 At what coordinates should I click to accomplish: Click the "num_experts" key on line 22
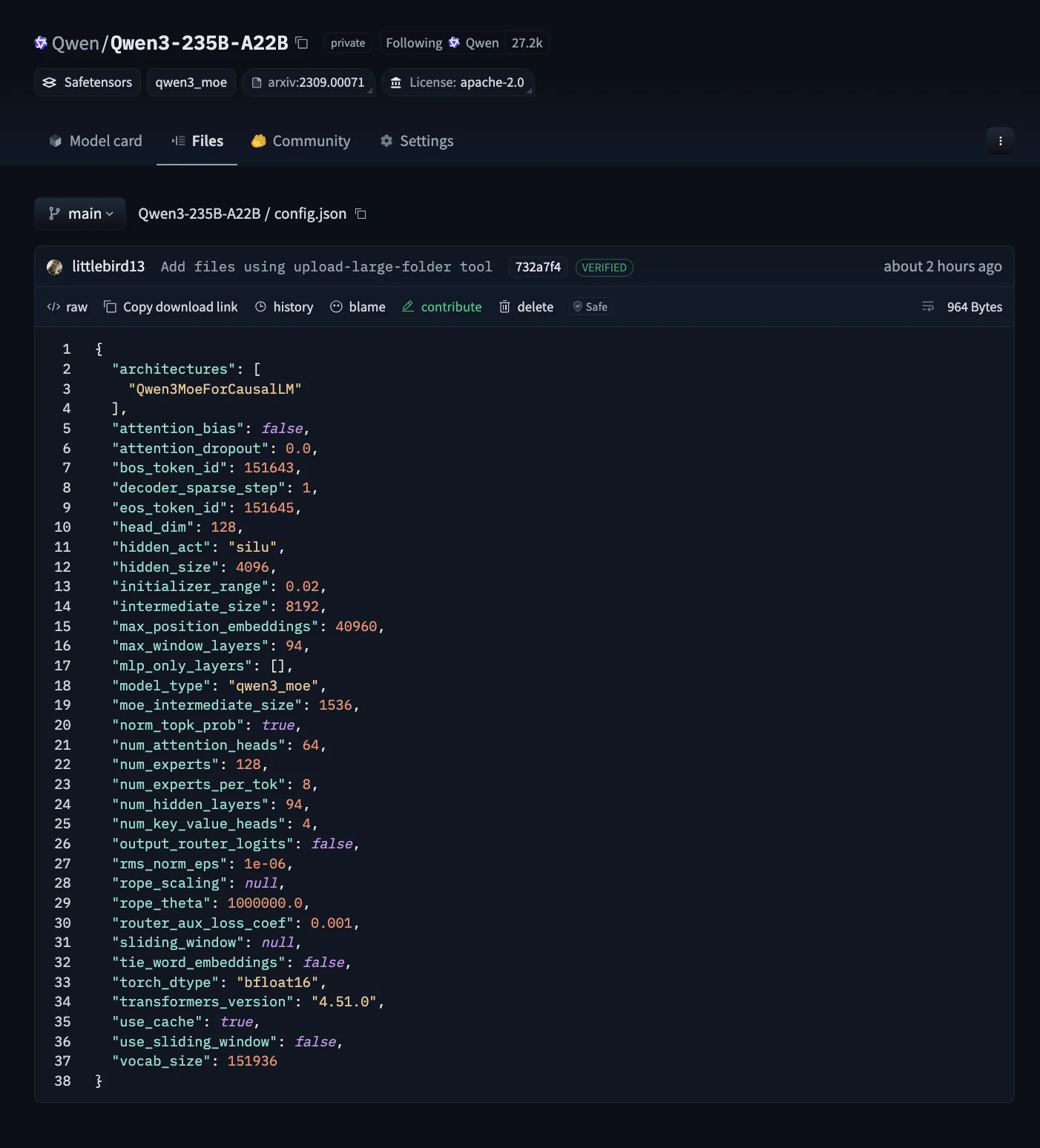point(165,765)
